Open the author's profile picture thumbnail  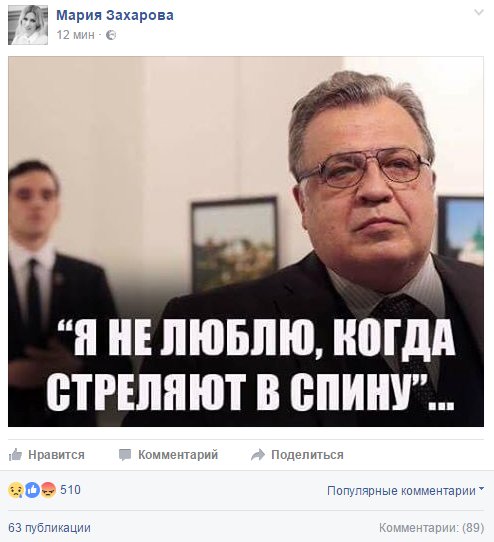(x=28, y=25)
